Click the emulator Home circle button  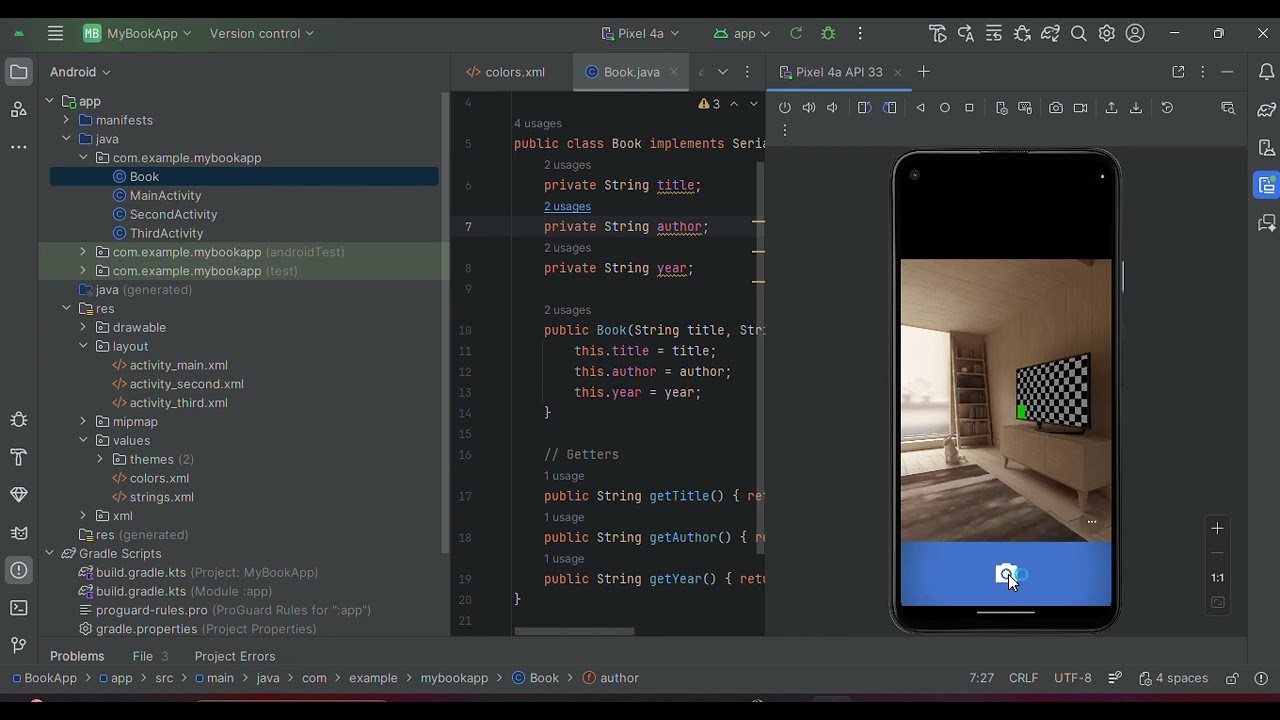tap(945, 108)
